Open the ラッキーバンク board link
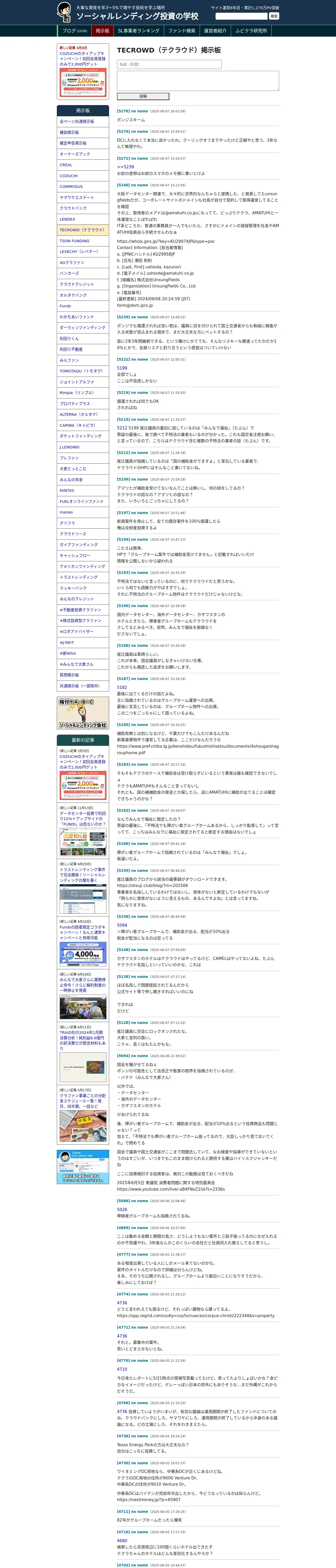The image size is (336, 1568). coord(83,588)
